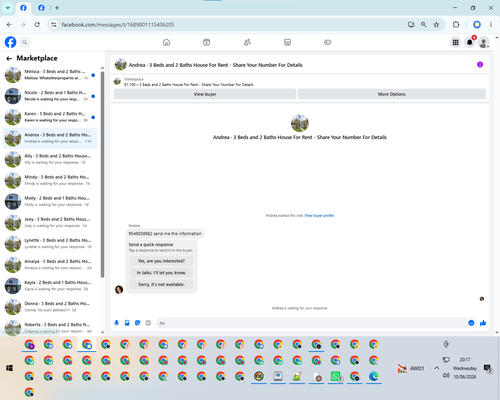
Task: Click the large listing photo in chat body
Action: click(x=300, y=123)
